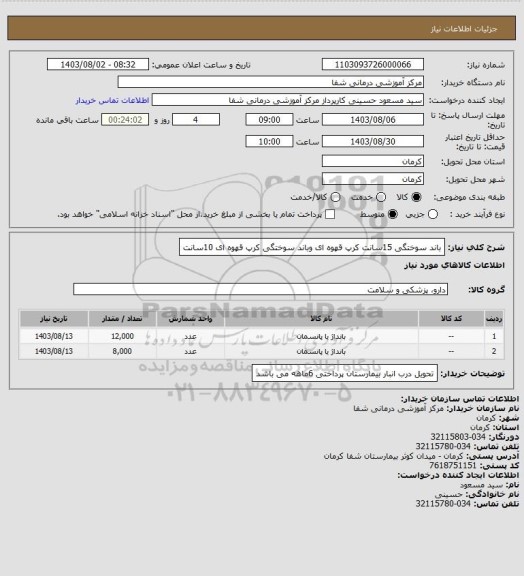Click the شماره نیاز number field

coord(373,64)
